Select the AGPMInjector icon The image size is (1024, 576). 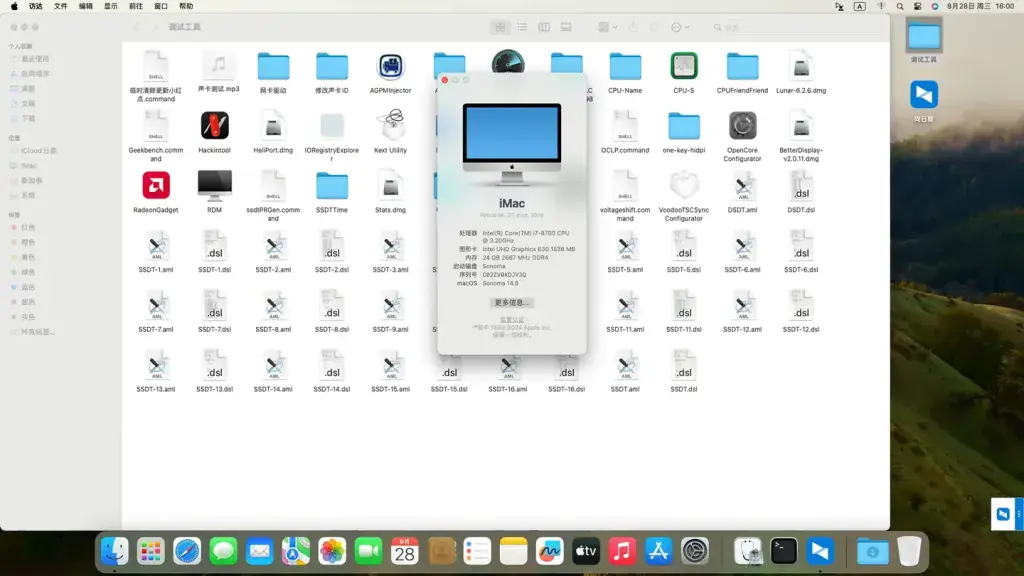[391, 66]
